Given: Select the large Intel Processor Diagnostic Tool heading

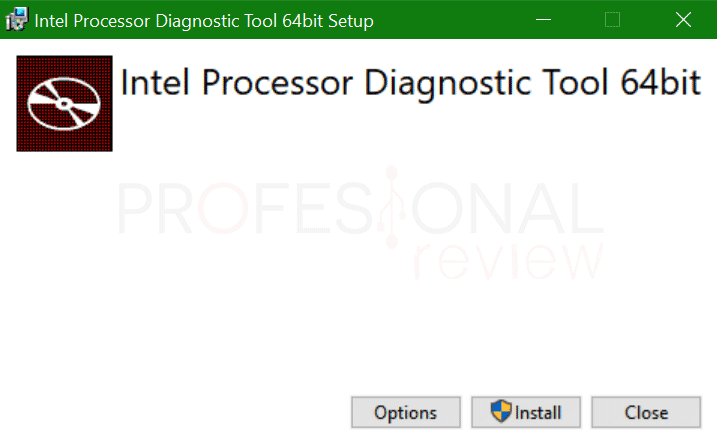Looking at the screenshot, I should point(410,84).
